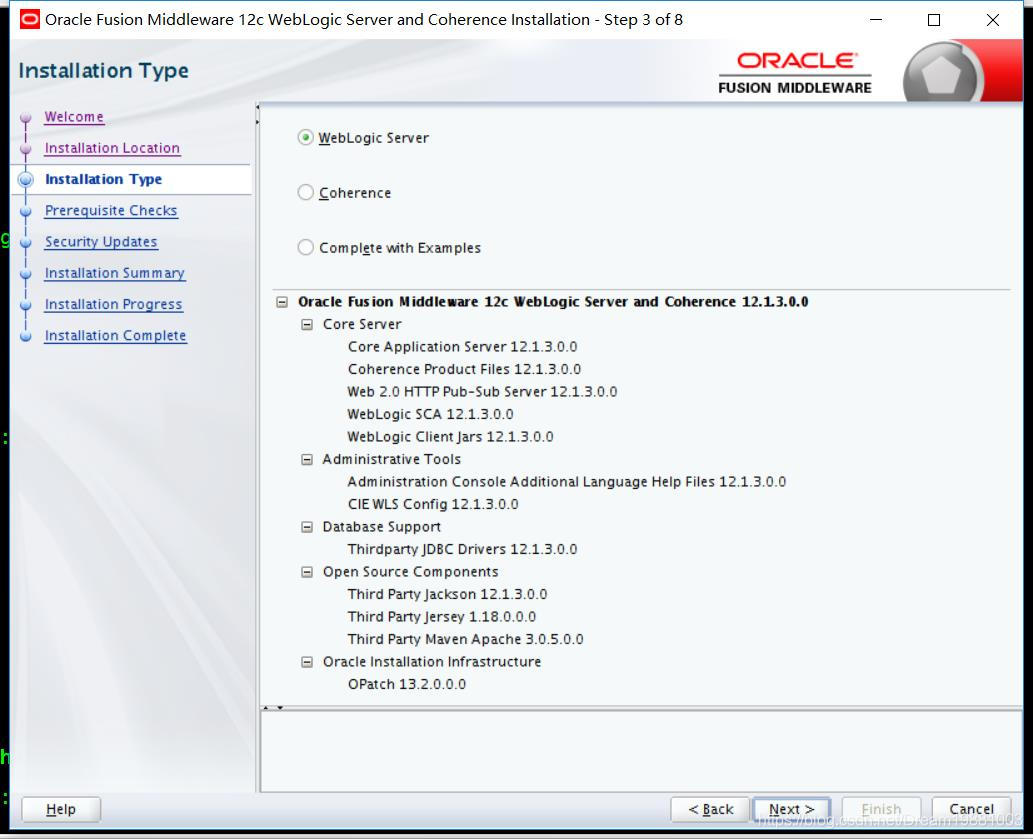Click the Oracle Installation Infrastructure label
The width and height of the screenshot is (1033, 839).
point(432,662)
